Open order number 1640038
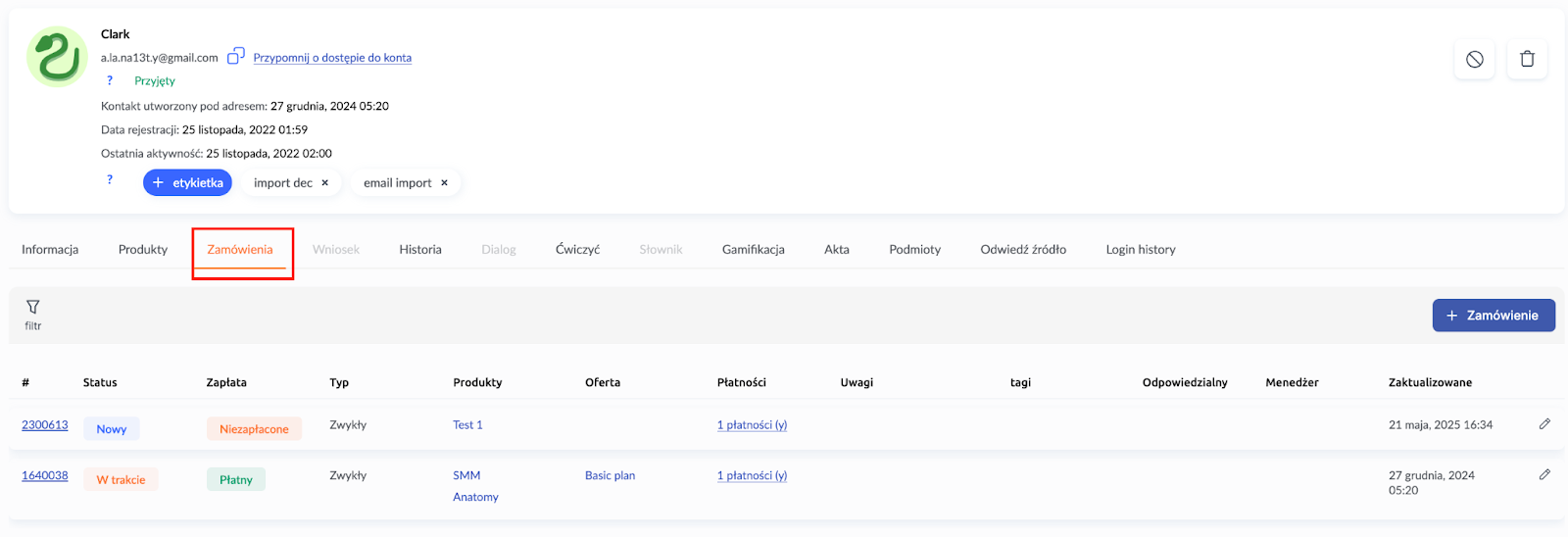 (45, 475)
